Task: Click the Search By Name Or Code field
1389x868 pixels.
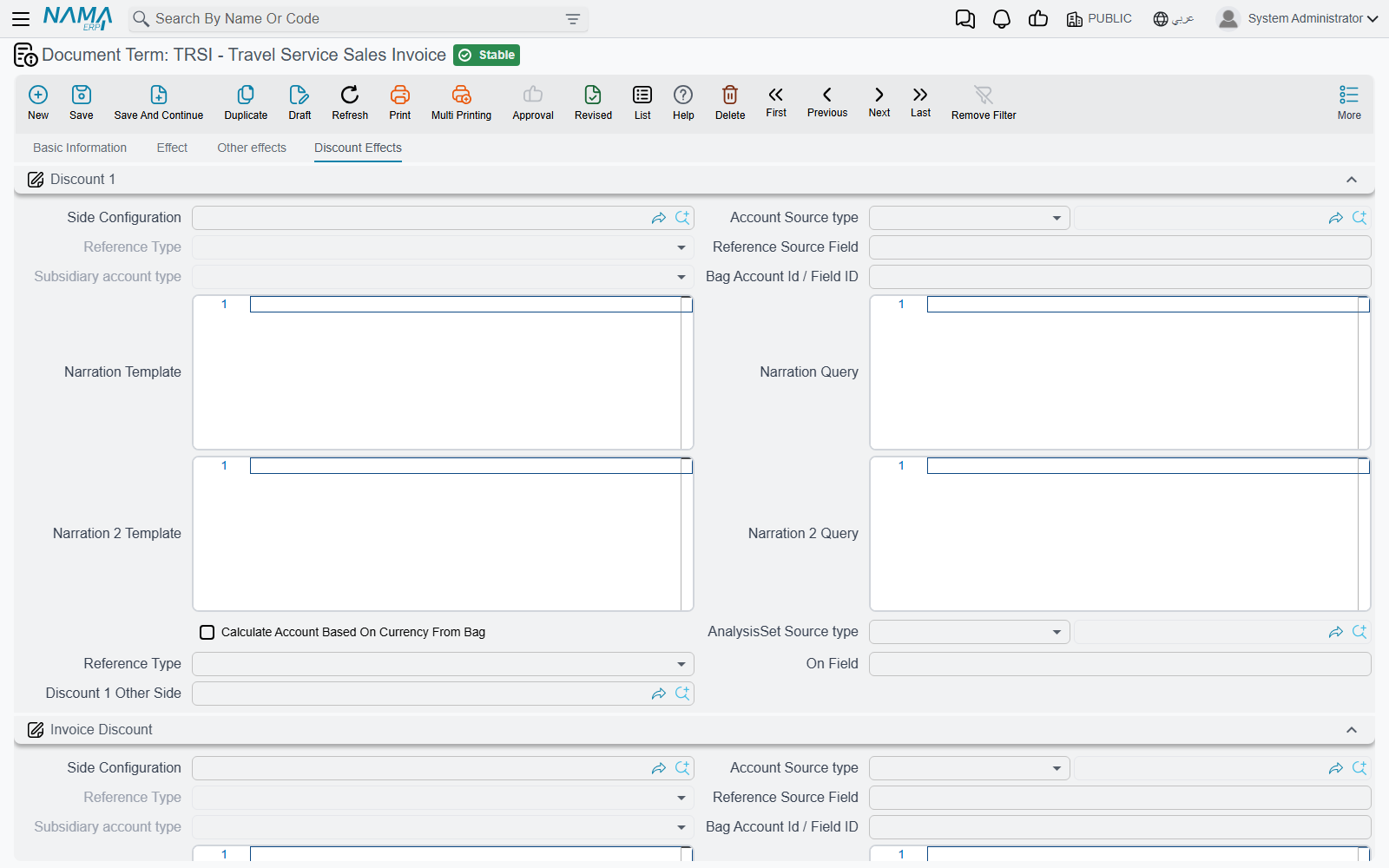Action: tap(358, 19)
